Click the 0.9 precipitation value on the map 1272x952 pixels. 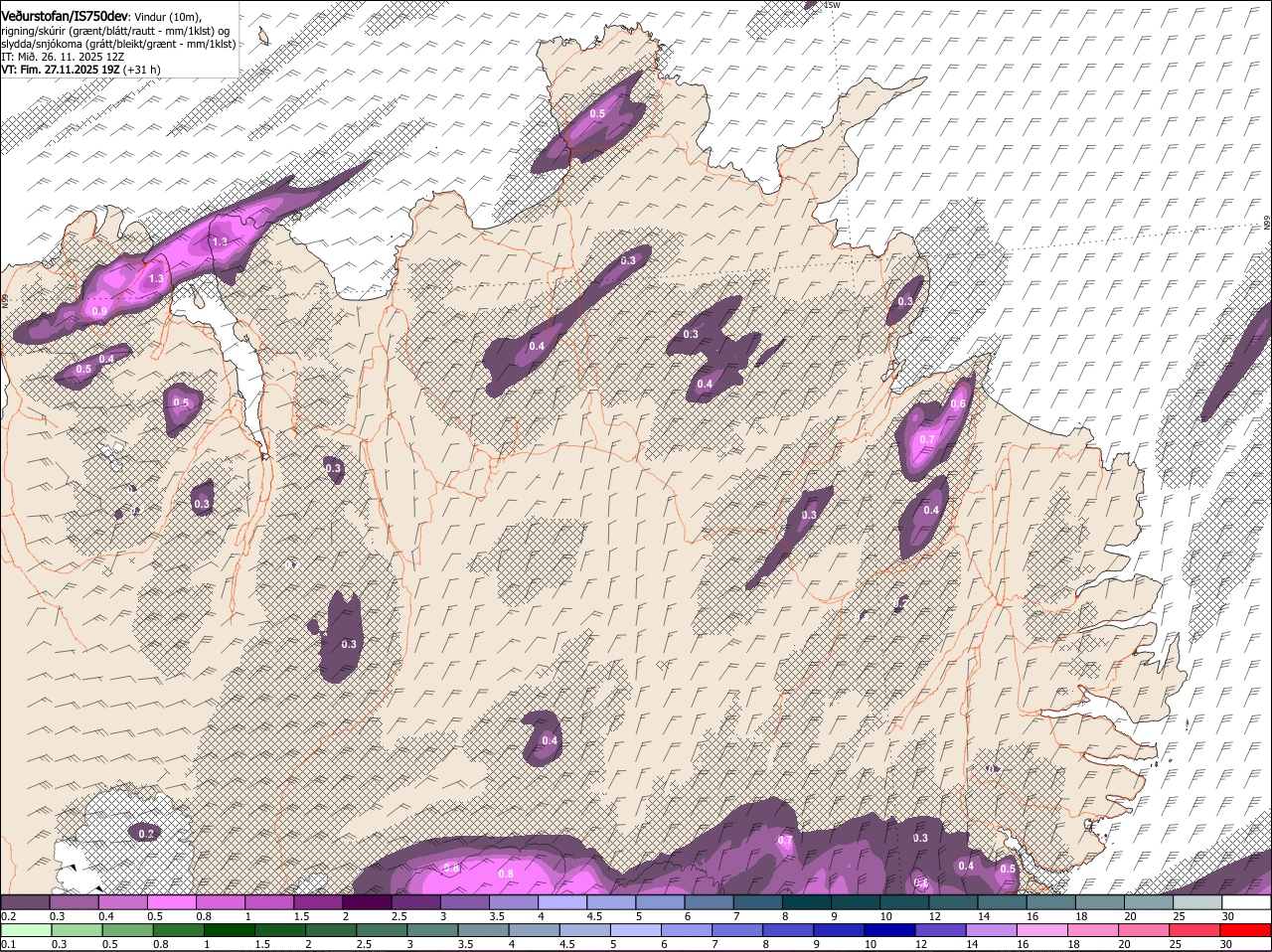[x=99, y=311]
